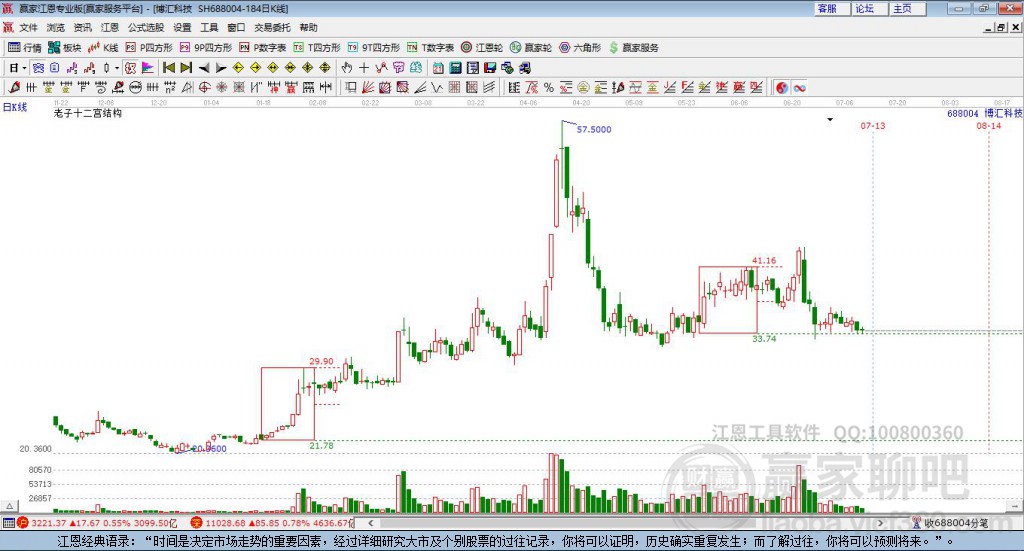
Task: Open 赢家服务 service with dollar icon
Action: (633, 48)
